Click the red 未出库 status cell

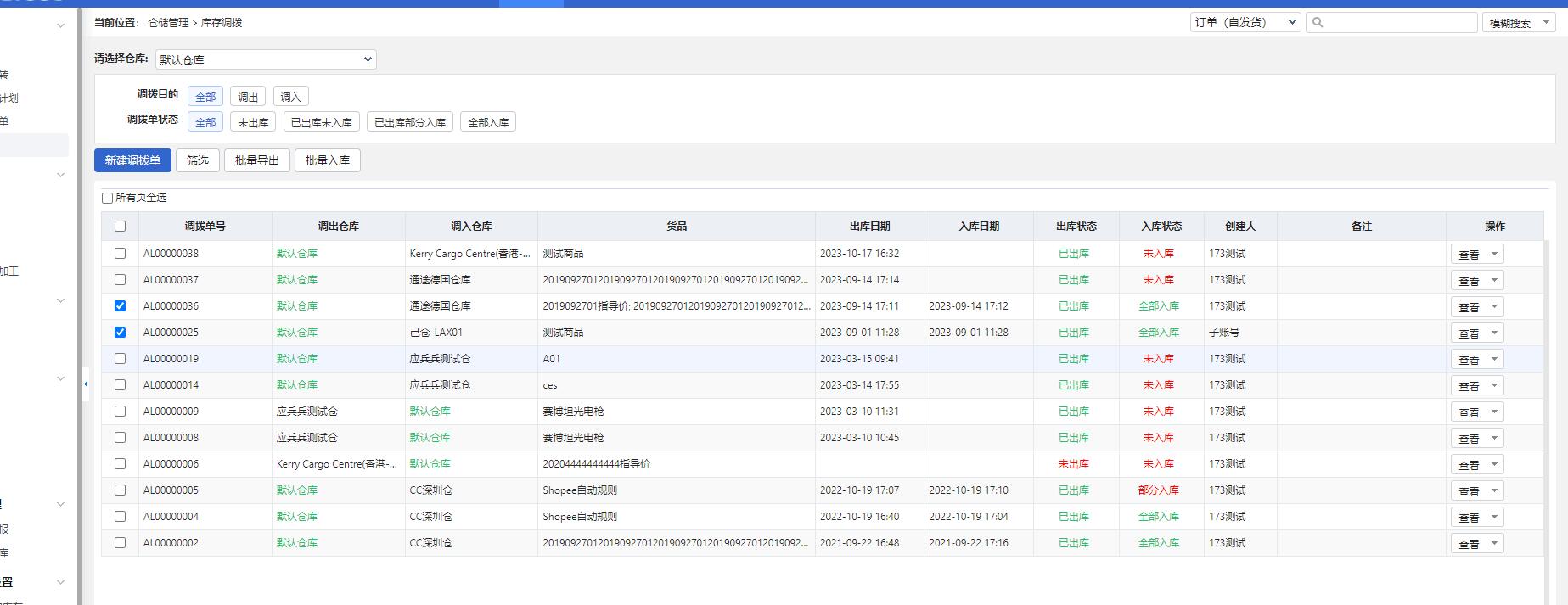click(x=1074, y=463)
